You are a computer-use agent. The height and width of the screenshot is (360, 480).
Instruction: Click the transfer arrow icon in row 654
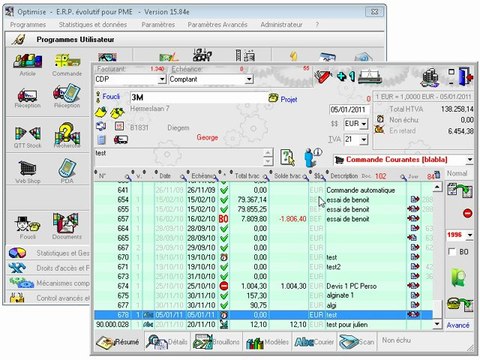[x=414, y=199]
